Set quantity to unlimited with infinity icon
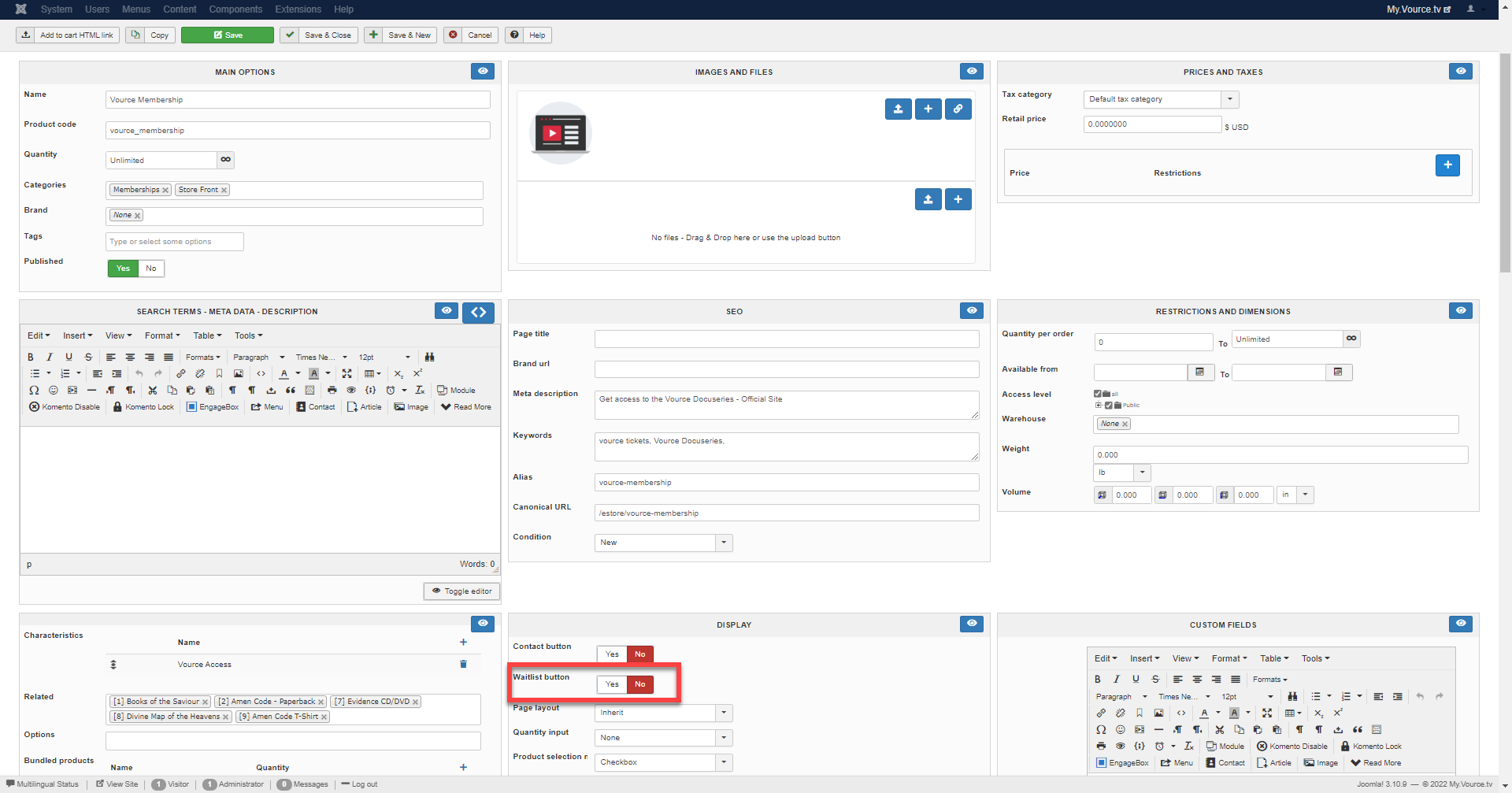Image resolution: width=1512 pixels, height=793 pixels. click(226, 160)
